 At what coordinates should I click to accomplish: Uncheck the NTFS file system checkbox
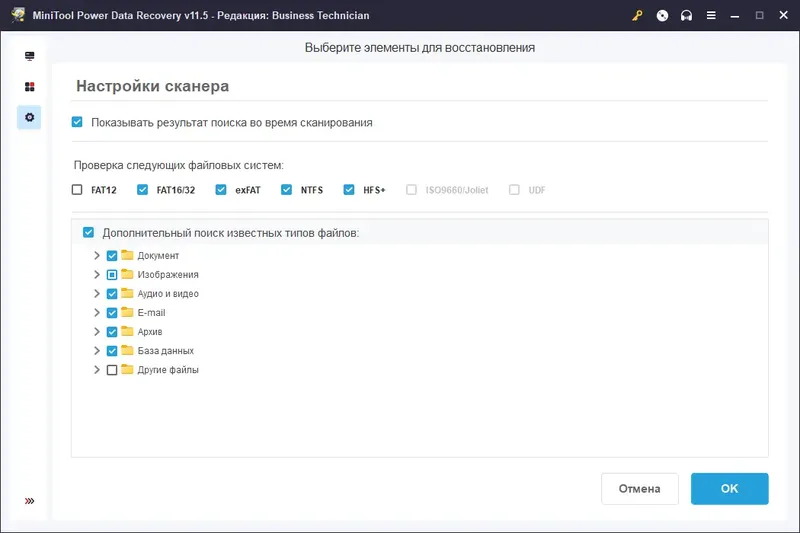pyautogui.click(x=286, y=190)
